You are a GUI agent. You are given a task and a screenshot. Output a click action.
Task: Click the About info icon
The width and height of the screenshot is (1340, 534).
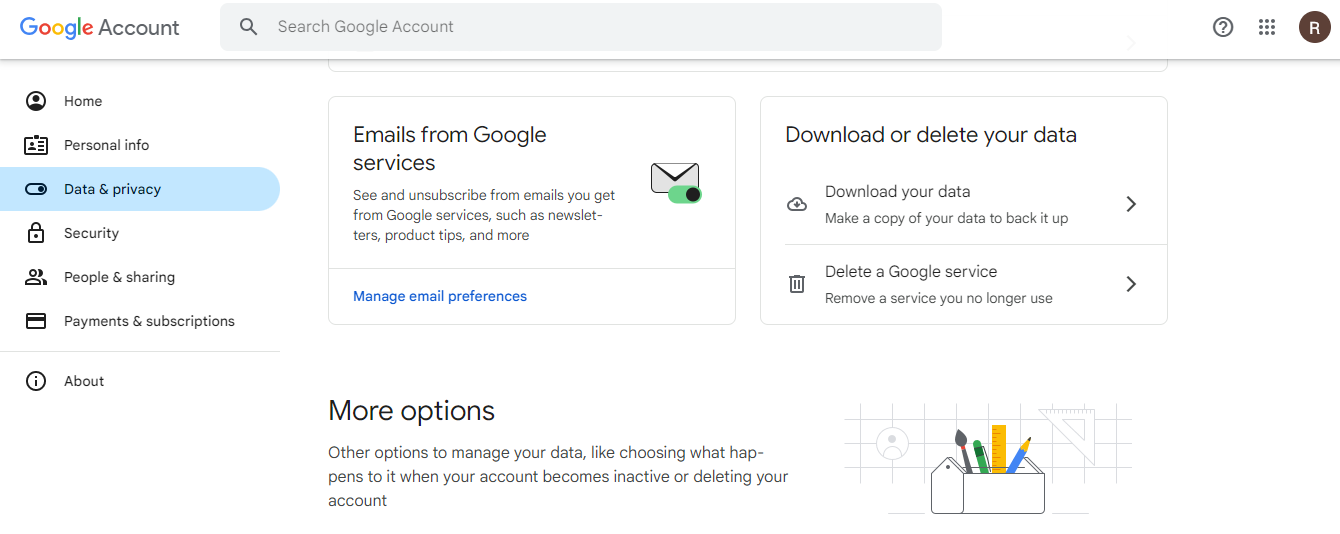(36, 381)
